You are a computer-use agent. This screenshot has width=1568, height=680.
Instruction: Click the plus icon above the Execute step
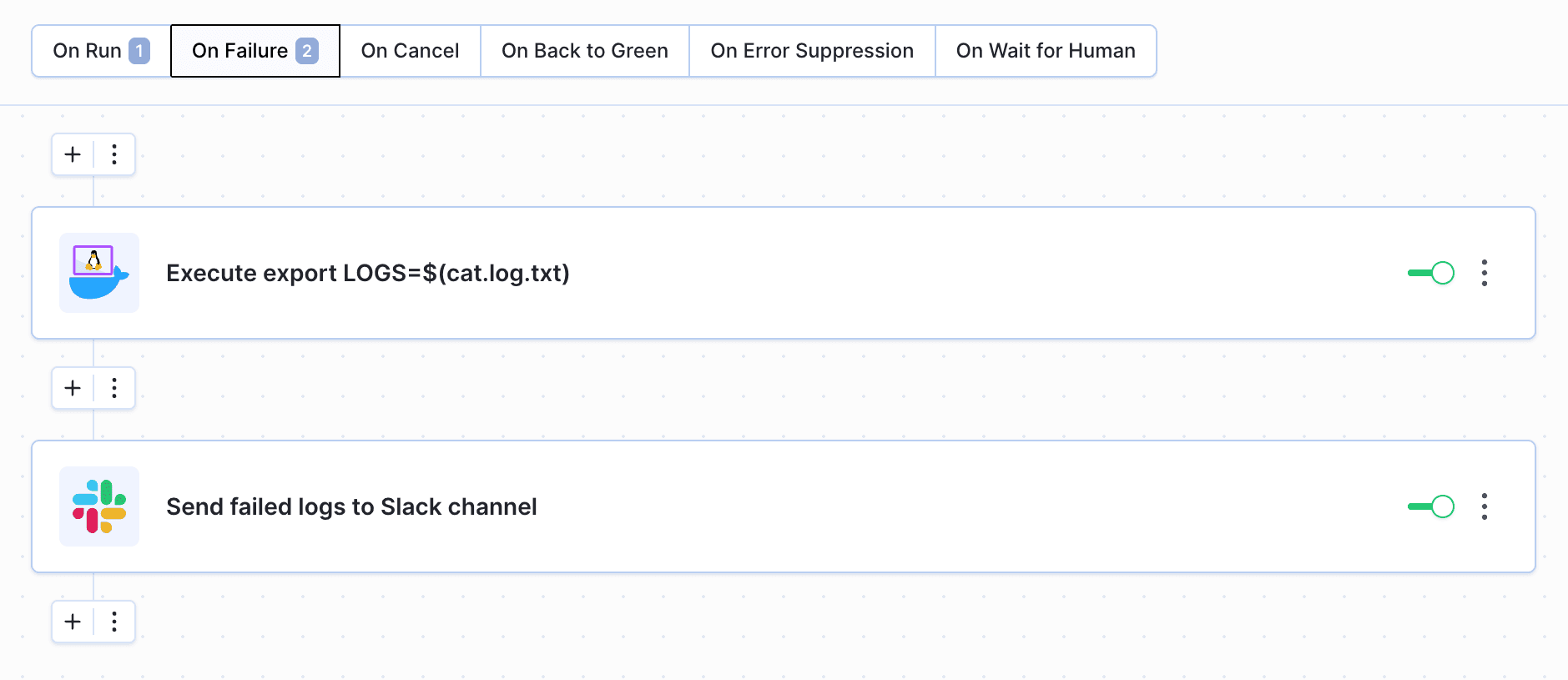pyautogui.click(x=73, y=154)
